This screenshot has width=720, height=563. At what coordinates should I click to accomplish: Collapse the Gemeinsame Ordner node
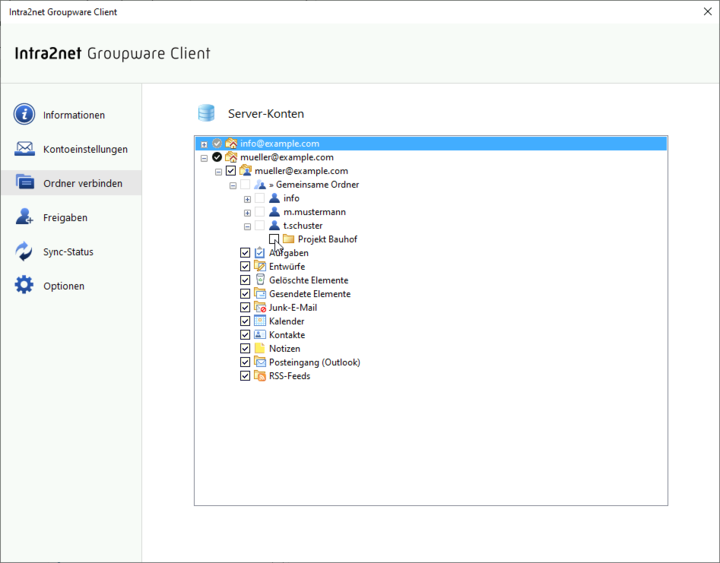point(233,186)
